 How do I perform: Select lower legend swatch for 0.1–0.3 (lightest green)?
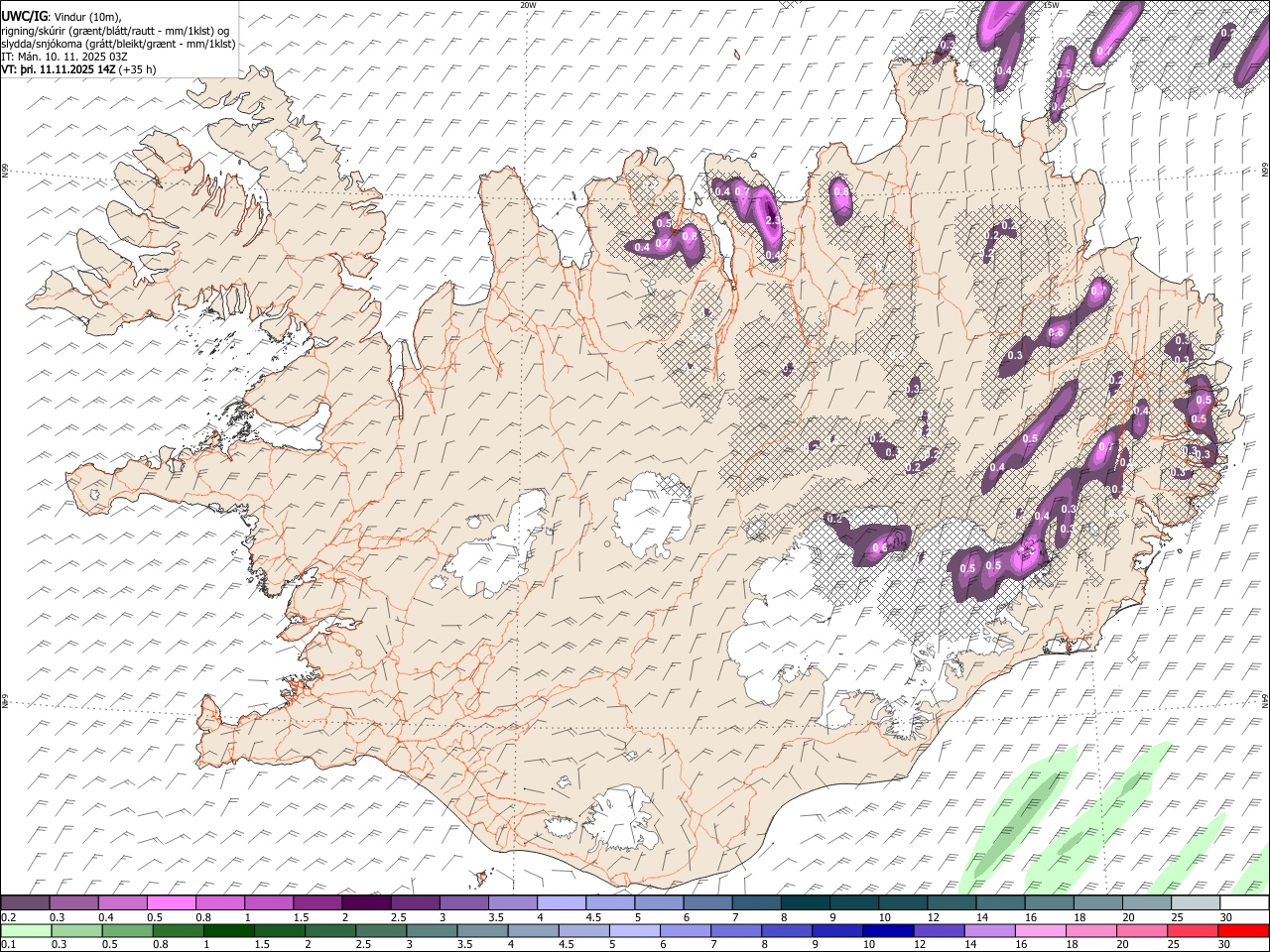26,930
